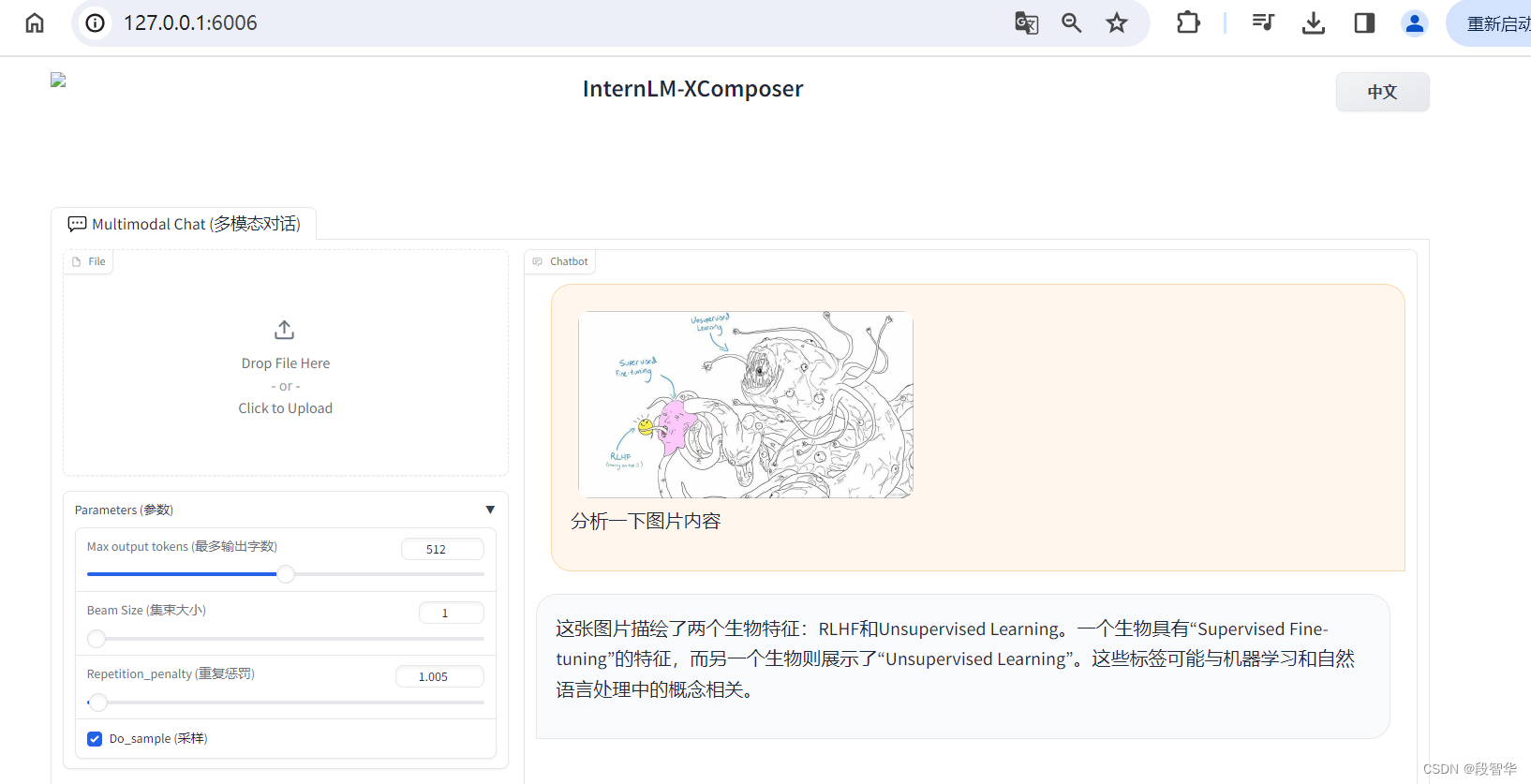Click the Beam Size value field

[x=451, y=613]
